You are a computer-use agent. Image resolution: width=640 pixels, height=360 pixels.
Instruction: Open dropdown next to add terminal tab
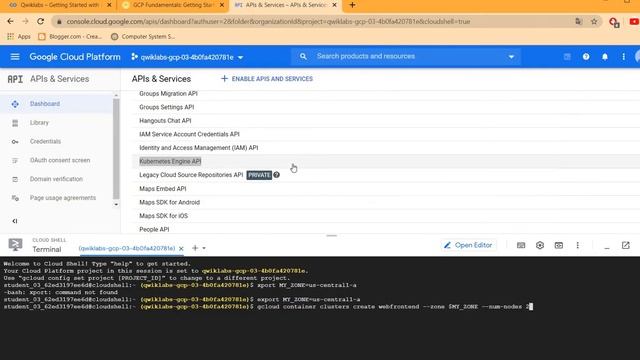[x=204, y=248]
